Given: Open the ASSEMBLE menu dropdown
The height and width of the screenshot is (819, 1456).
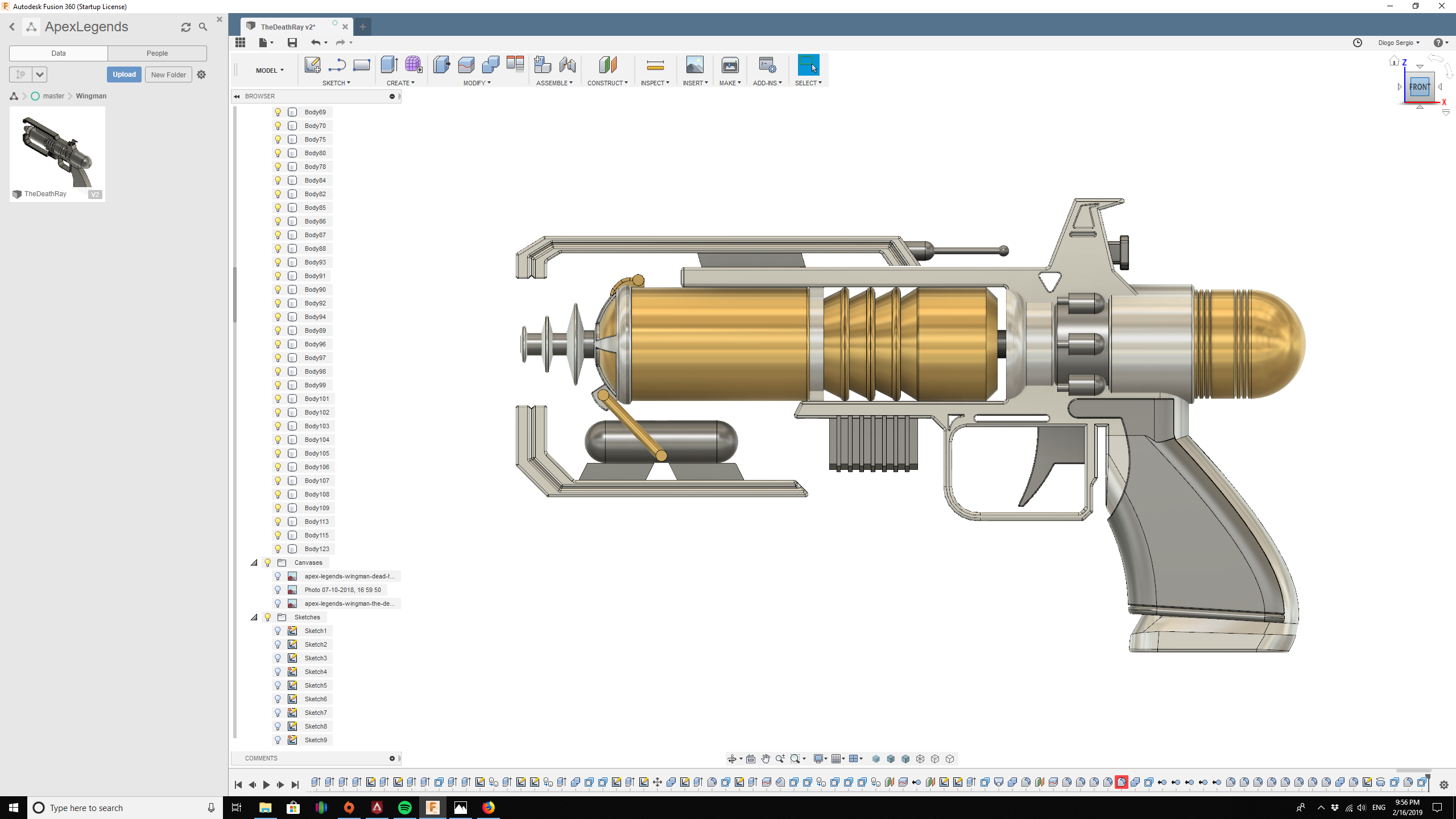Looking at the screenshot, I should coord(554,83).
